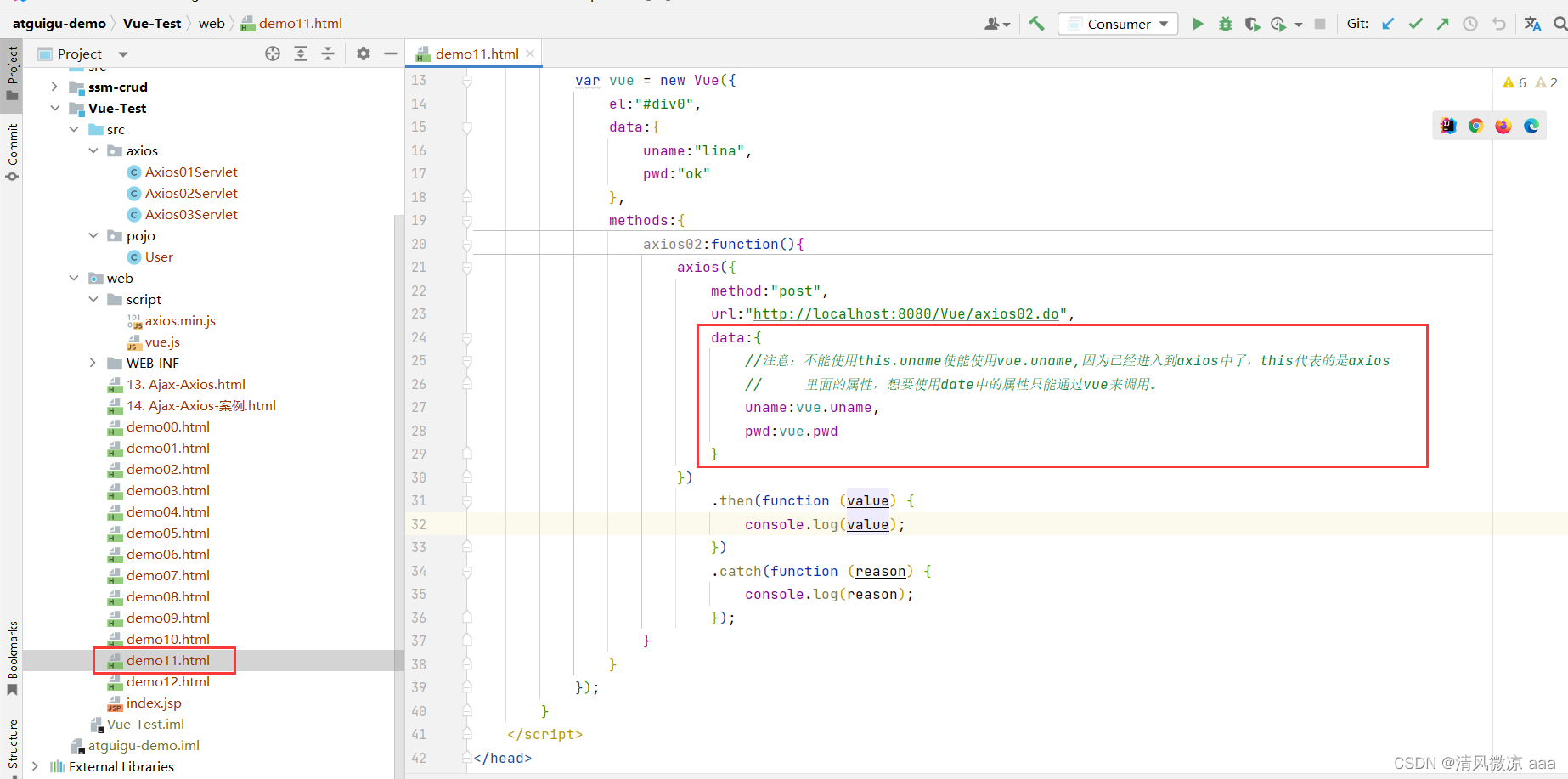Select Axios03Servlet class in tree
The image size is (1568, 779).
coord(191,214)
